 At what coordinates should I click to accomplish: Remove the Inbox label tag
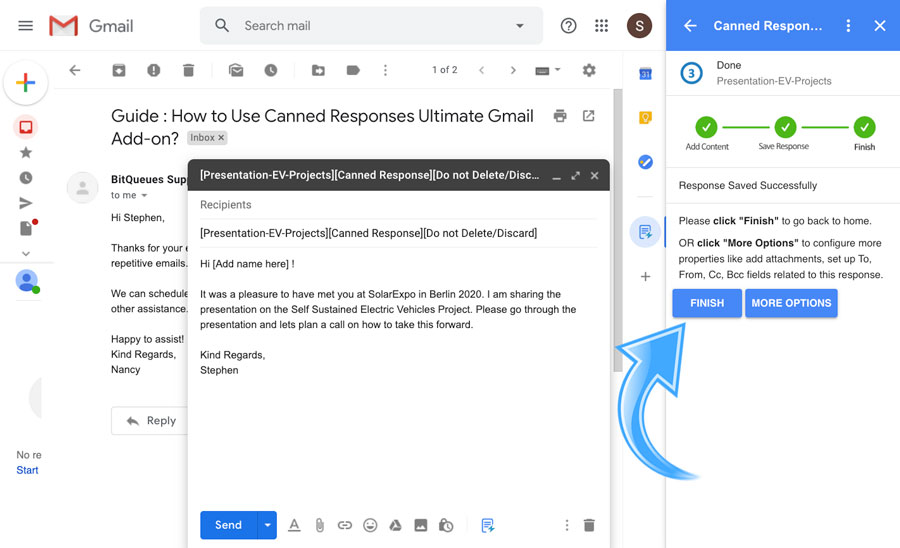(x=221, y=138)
